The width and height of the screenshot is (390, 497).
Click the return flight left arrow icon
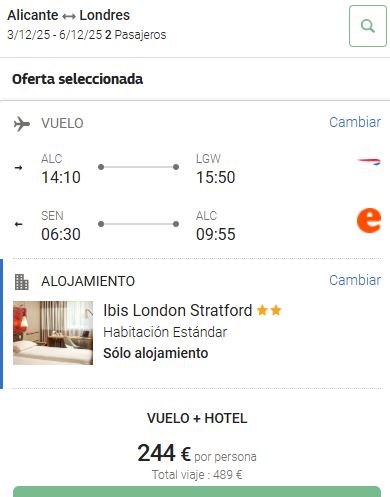[19, 224]
